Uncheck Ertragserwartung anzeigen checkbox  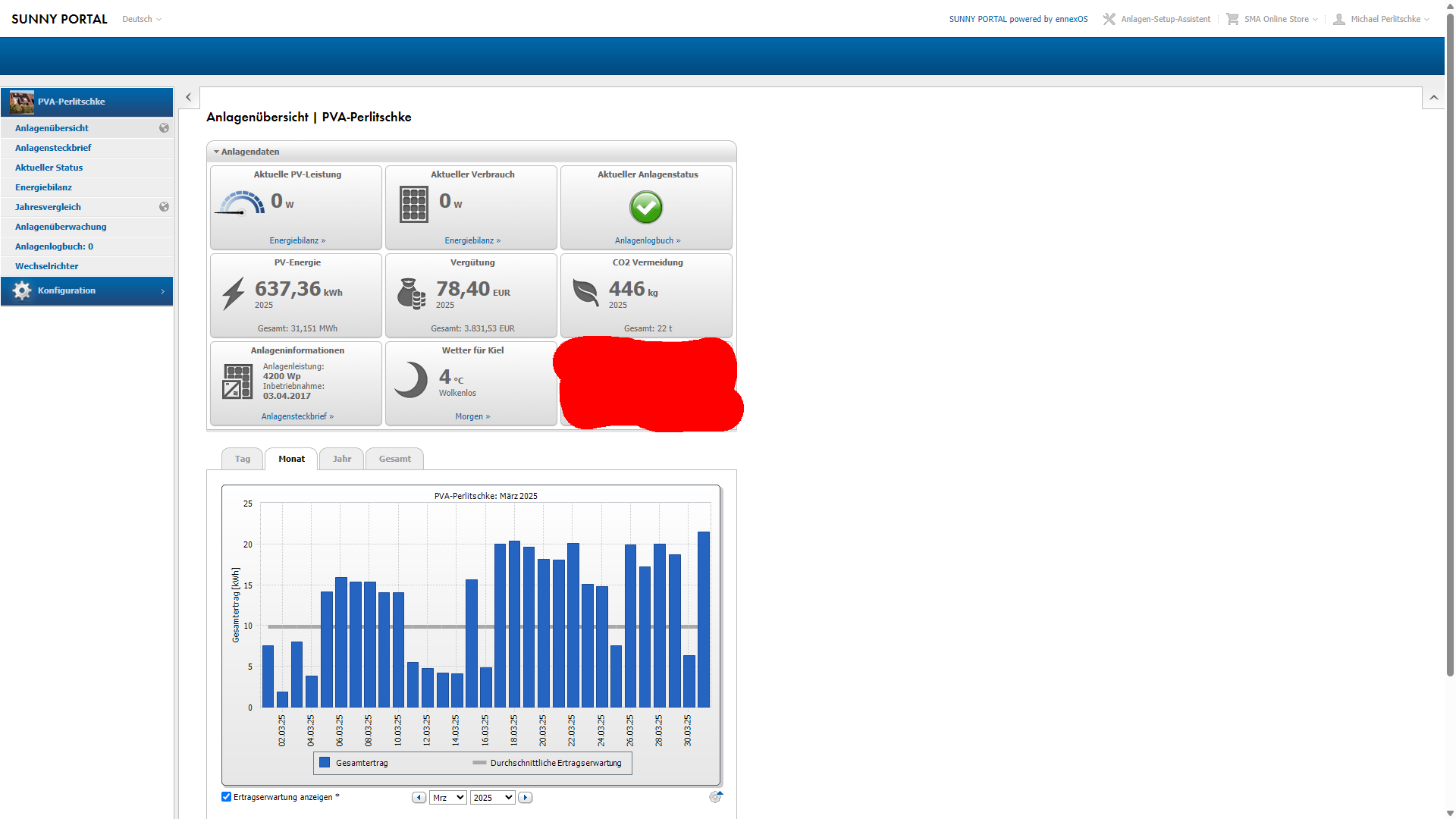[x=226, y=797]
